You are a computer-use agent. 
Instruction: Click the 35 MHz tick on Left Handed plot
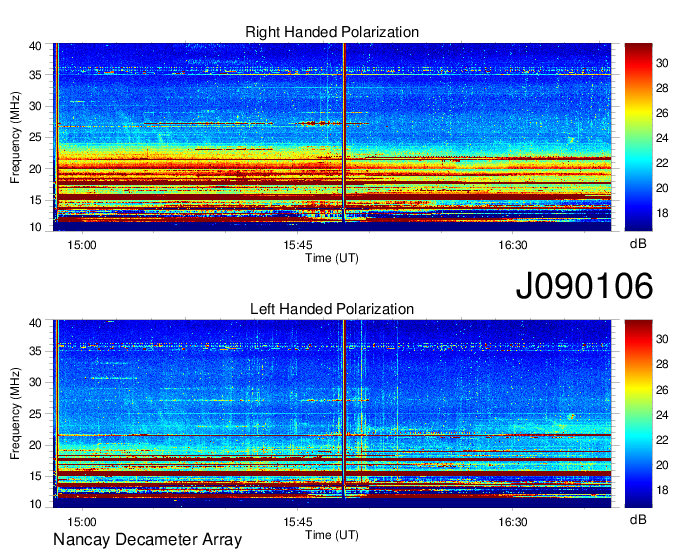coord(36,351)
